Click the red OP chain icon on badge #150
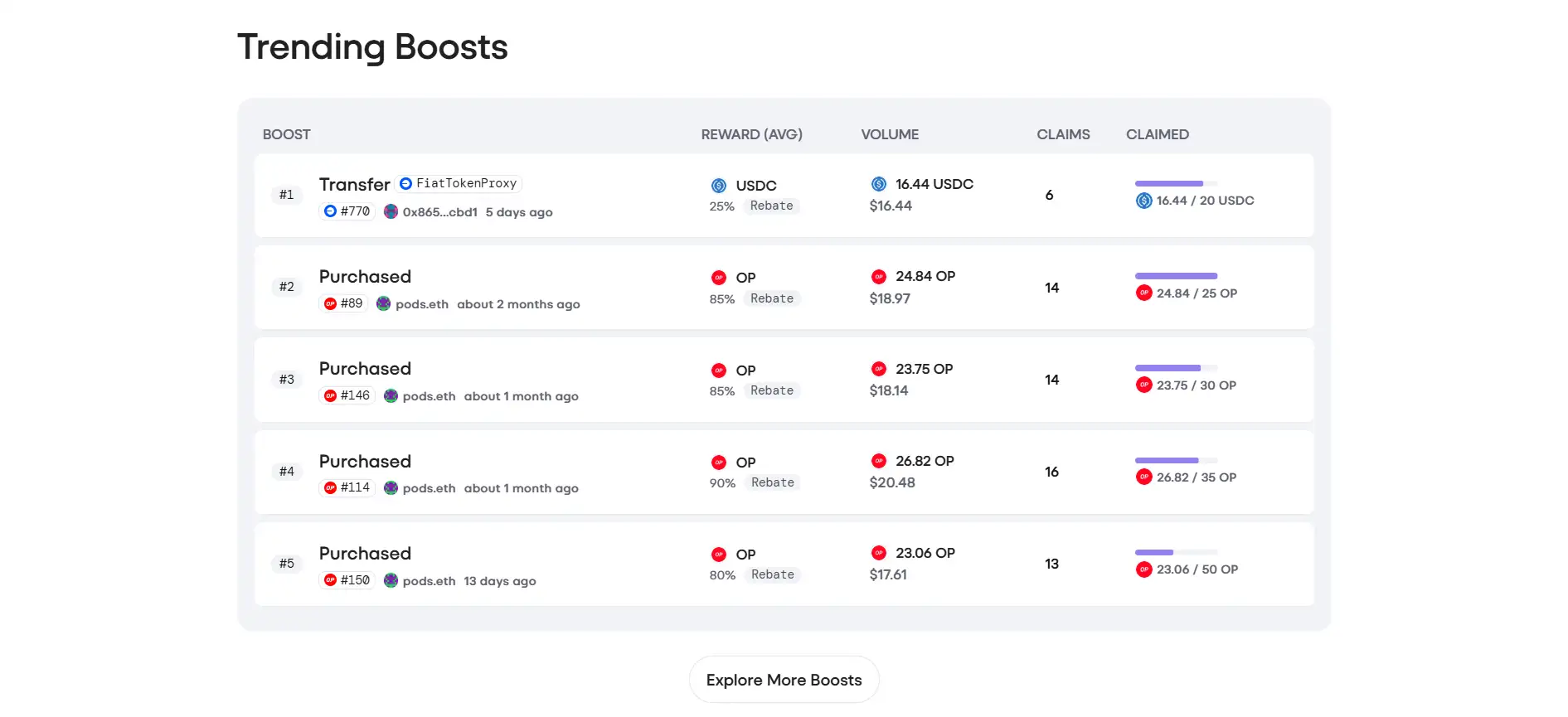Screen dimensions: 1568x717 (x=330, y=580)
